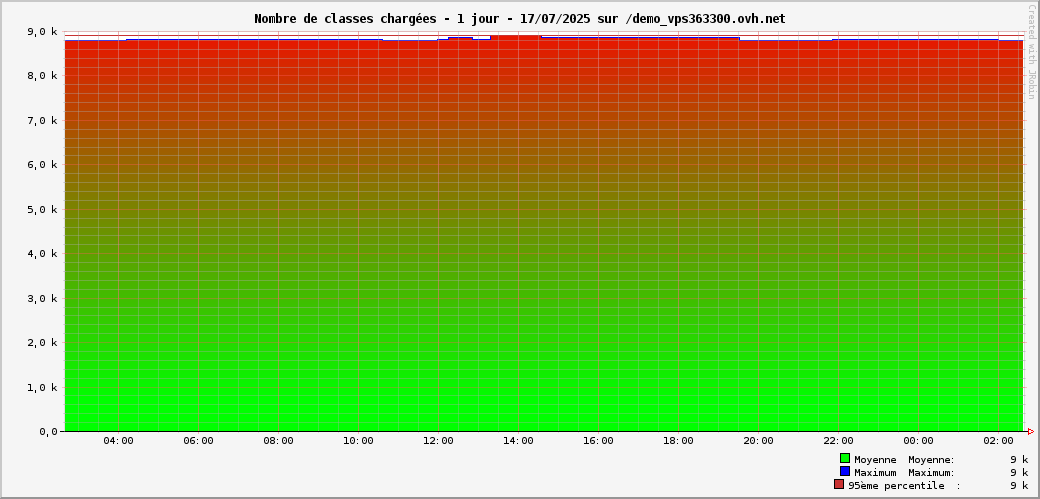1040x499 pixels.
Task: Click the red 95ème percentile legend swatch
Action: coord(839,484)
